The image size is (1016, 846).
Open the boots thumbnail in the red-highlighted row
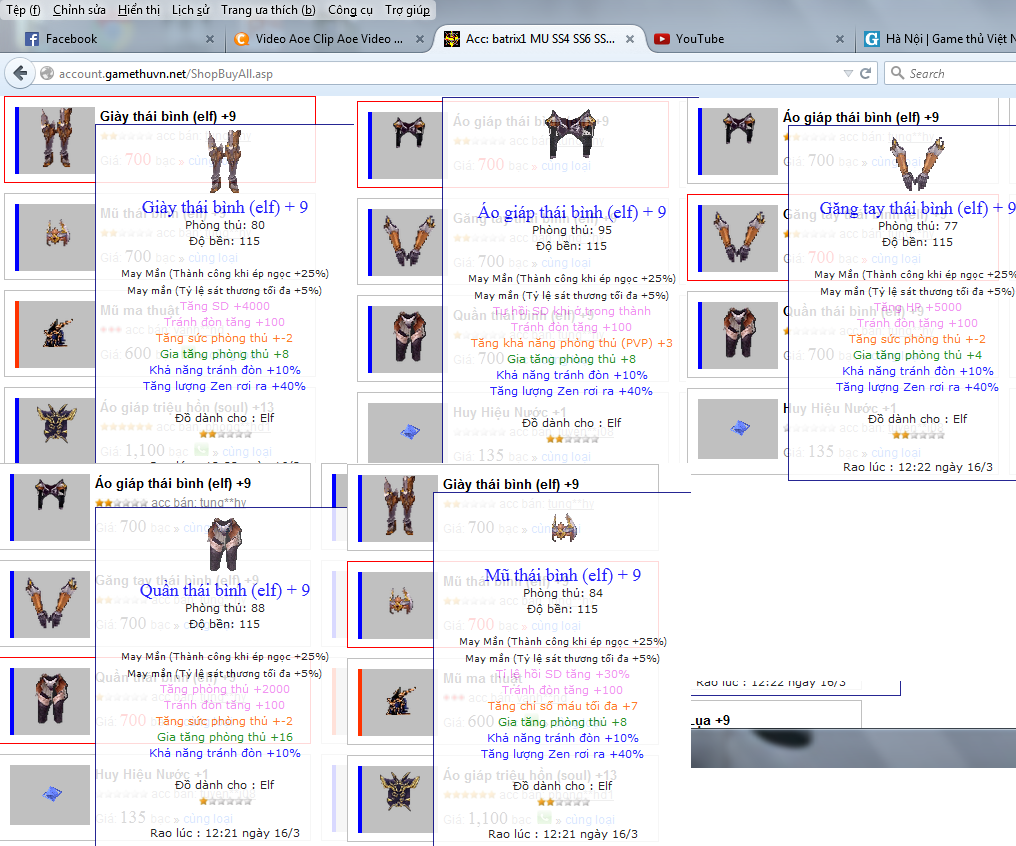(x=55, y=141)
